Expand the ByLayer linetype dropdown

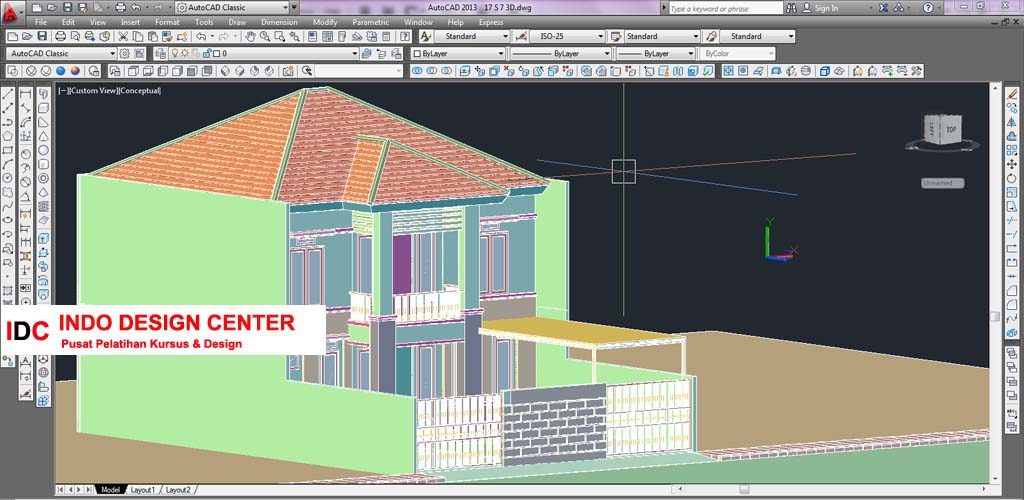pos(607,54)
